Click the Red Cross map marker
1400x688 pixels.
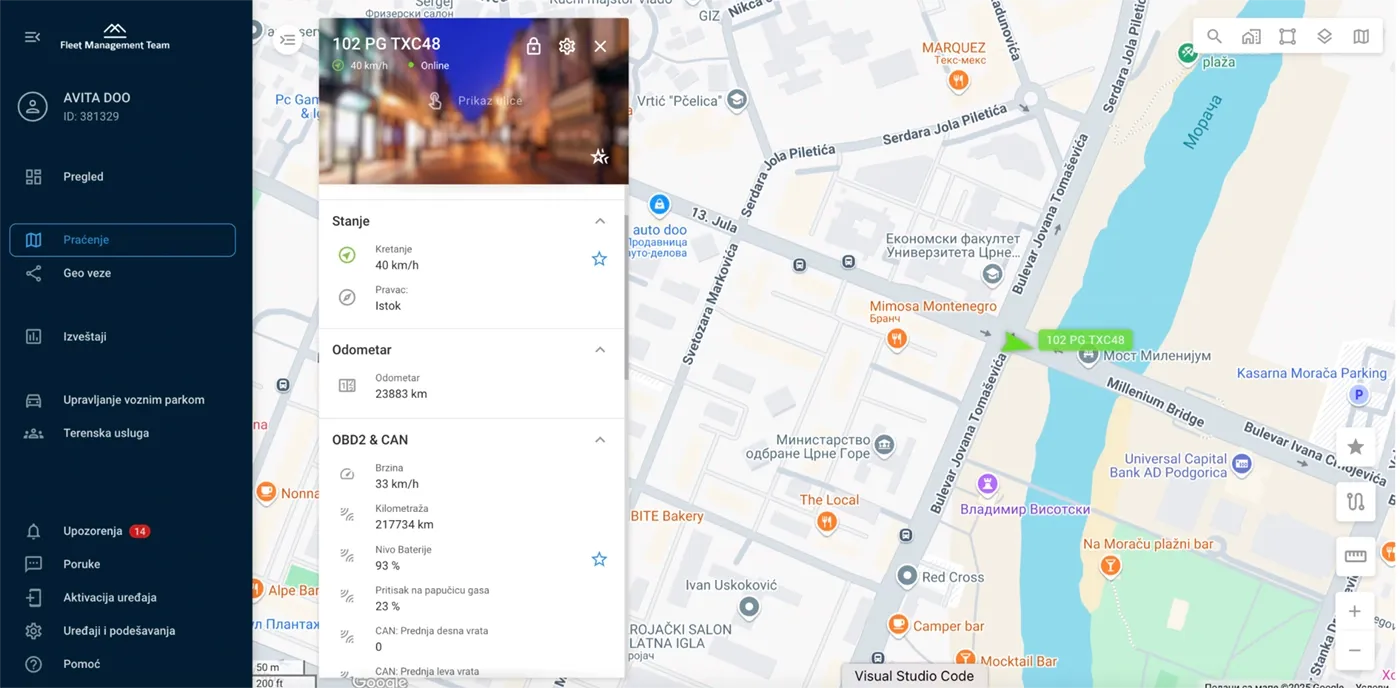point(907,576)
